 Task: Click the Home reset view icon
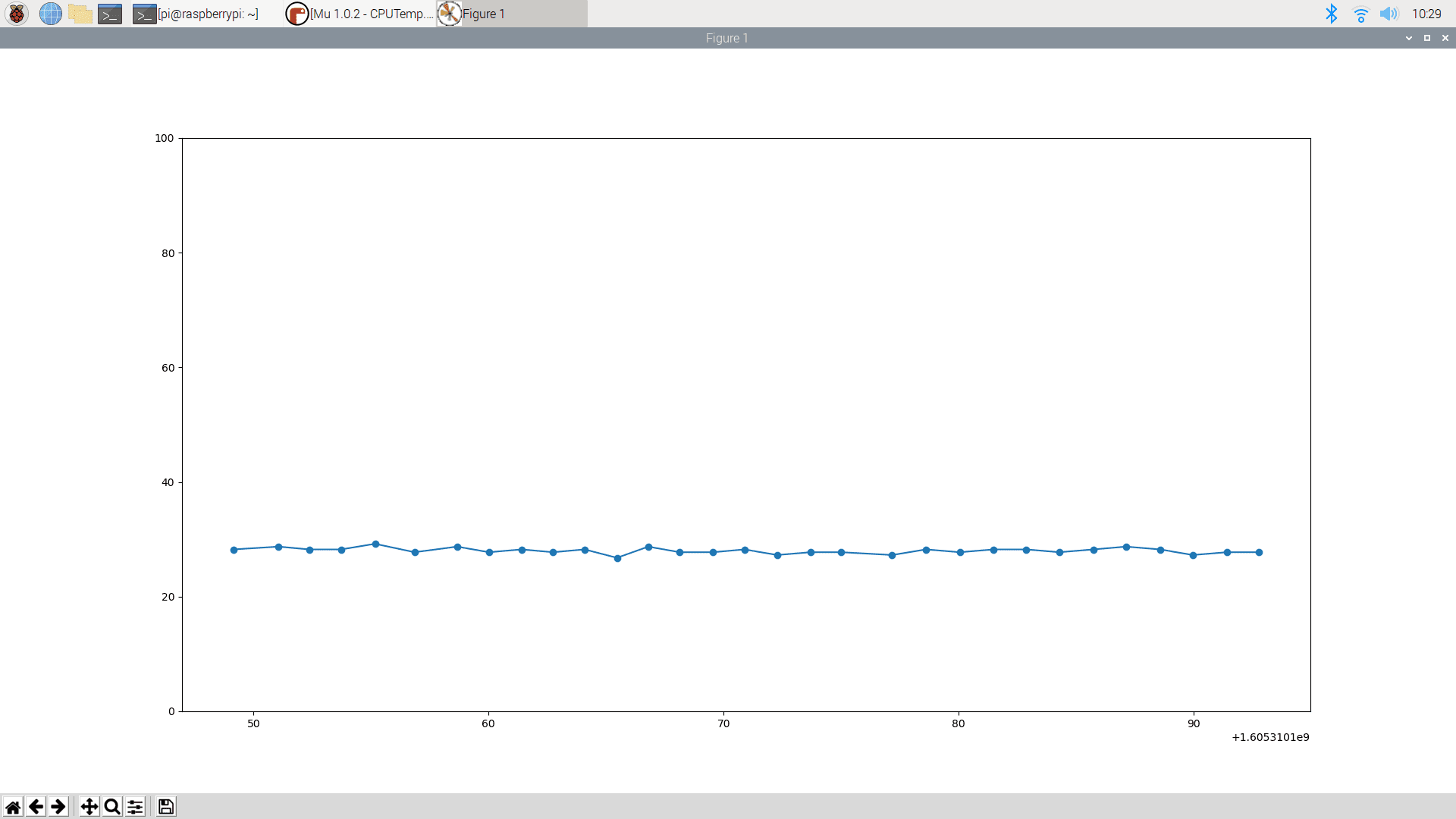[13, 806]
